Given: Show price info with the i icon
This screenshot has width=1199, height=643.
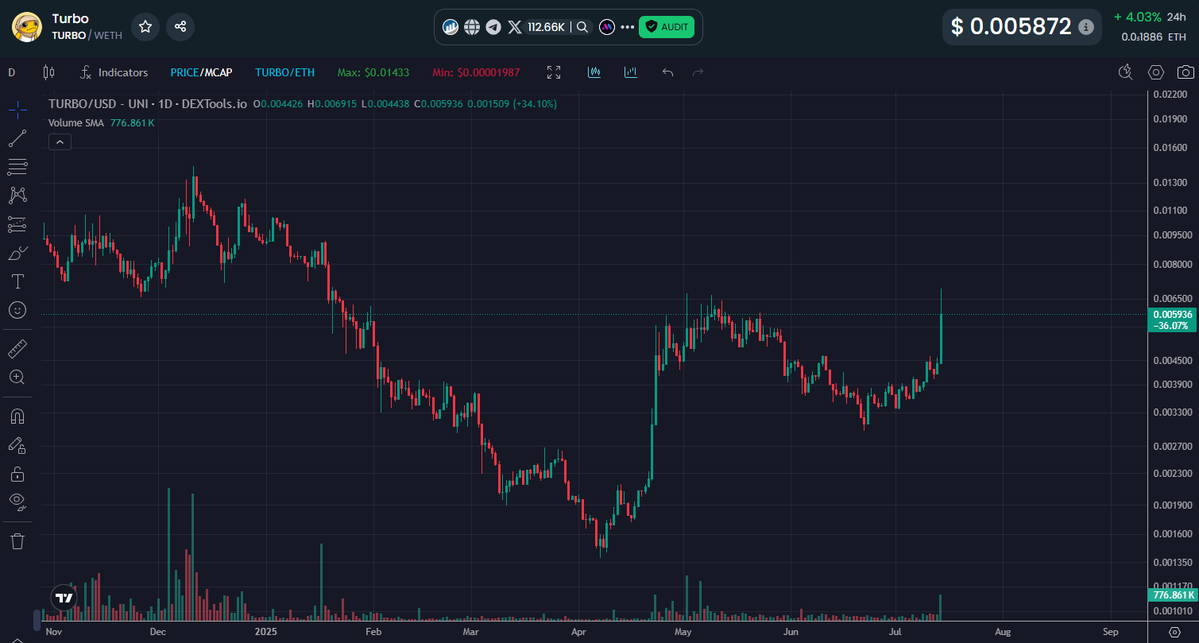Looking at the screenshot, I should coord(1086,27).
